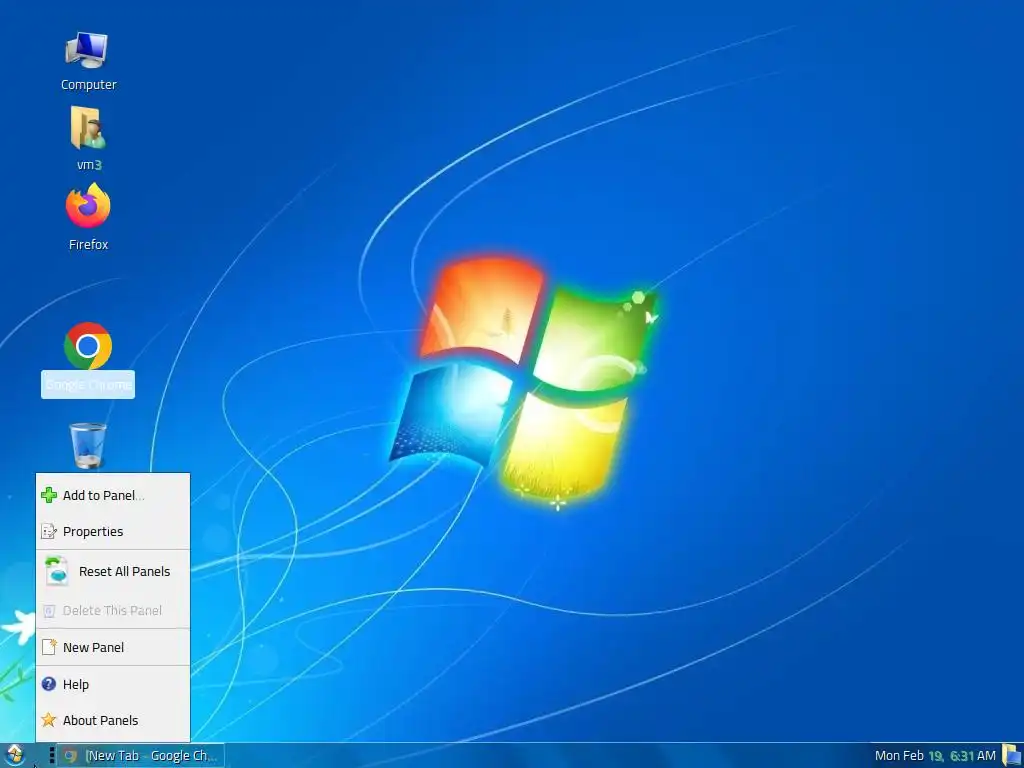
Task: Click the show desktop icon in the tray
Action: (x=1012, y=756)
